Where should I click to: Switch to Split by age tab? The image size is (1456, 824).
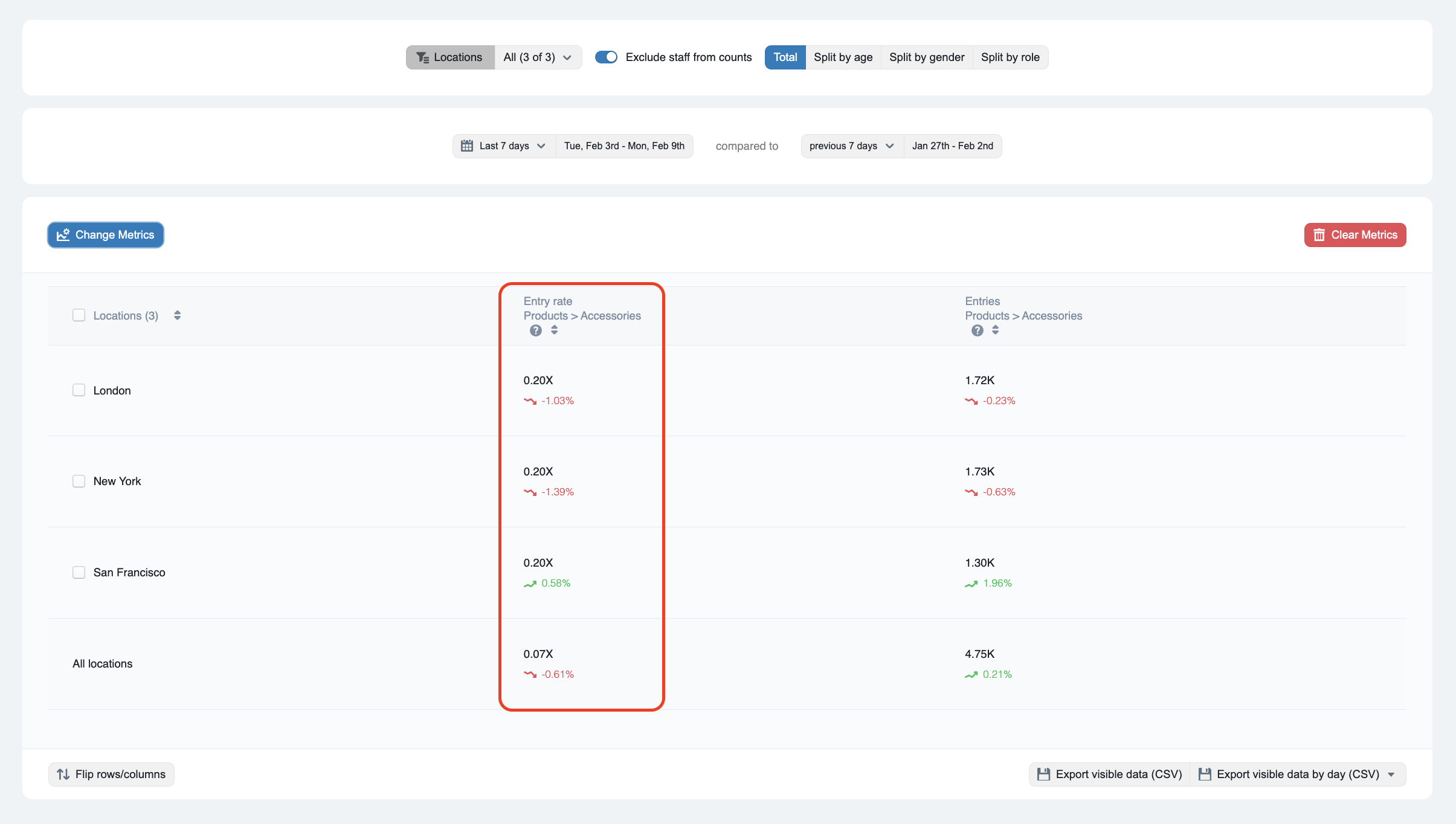[x=843, y=57]
